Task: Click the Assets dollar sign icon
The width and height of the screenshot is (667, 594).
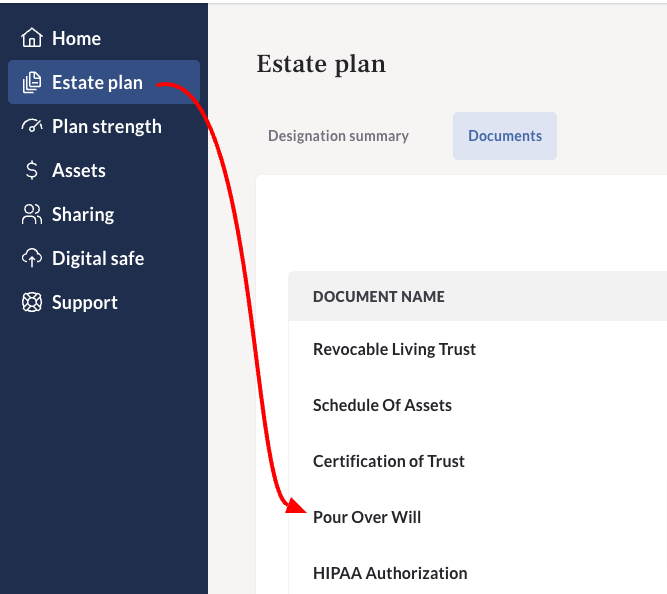Action: click(x=32, y=170)
